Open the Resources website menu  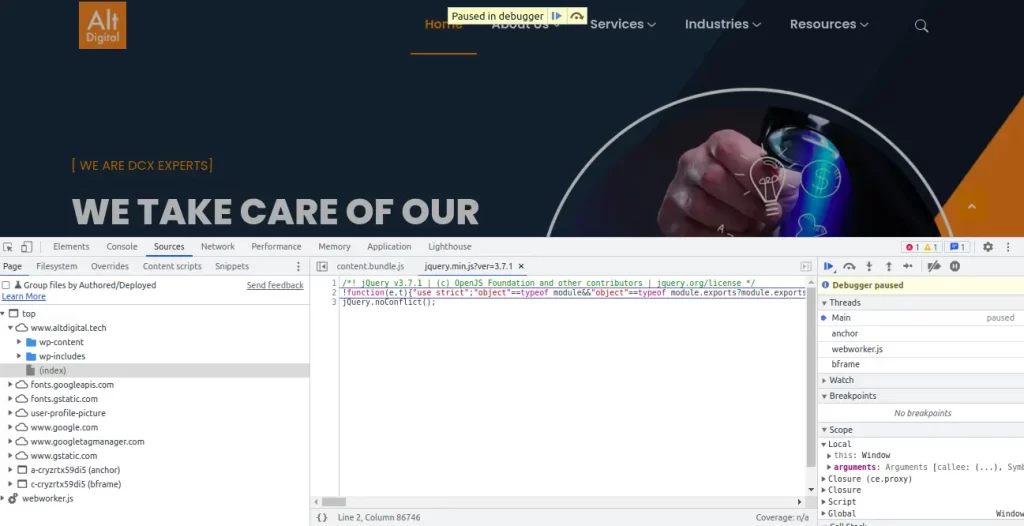[829, 24]
